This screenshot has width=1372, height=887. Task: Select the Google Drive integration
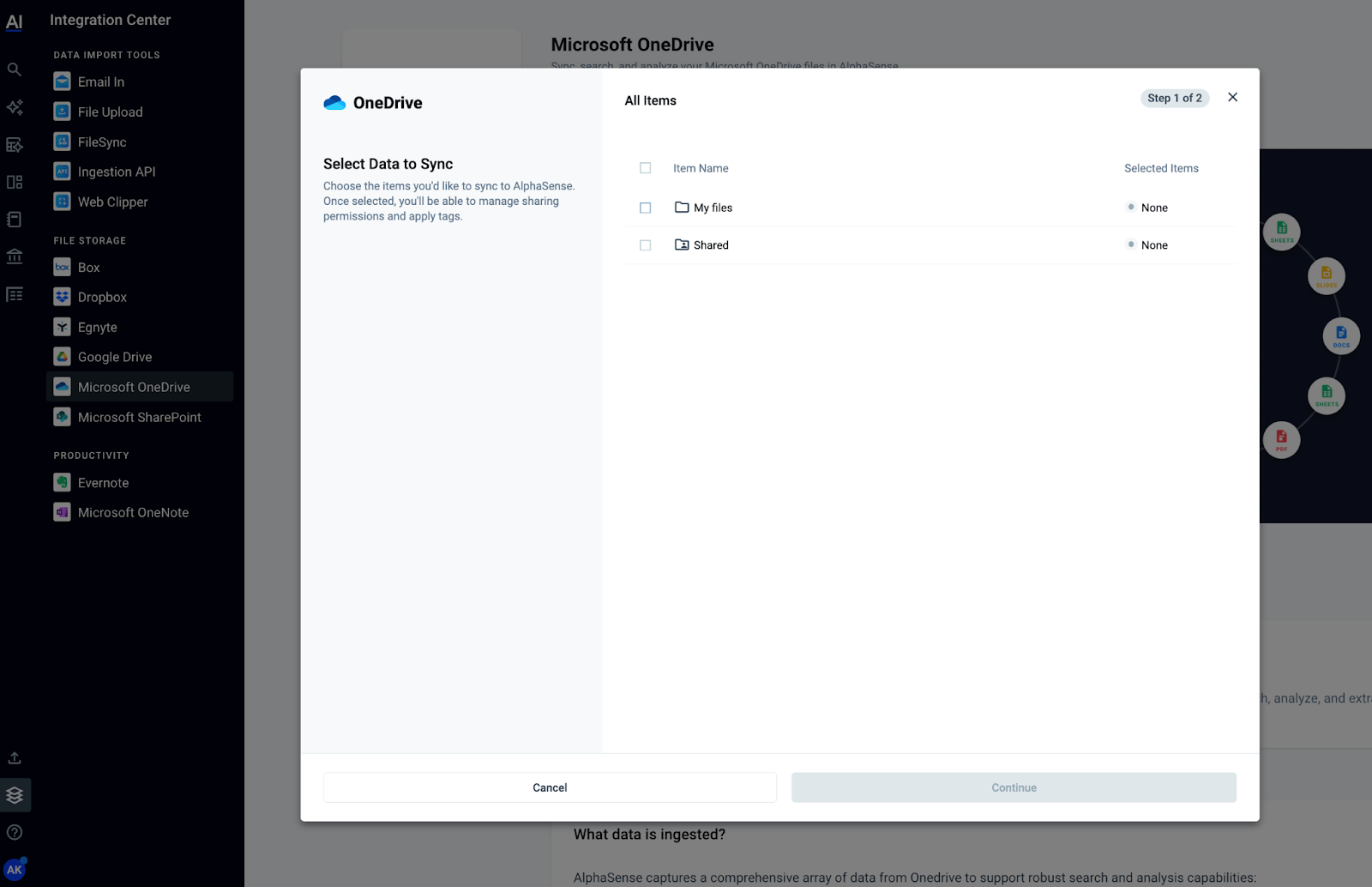pos(114,357)
